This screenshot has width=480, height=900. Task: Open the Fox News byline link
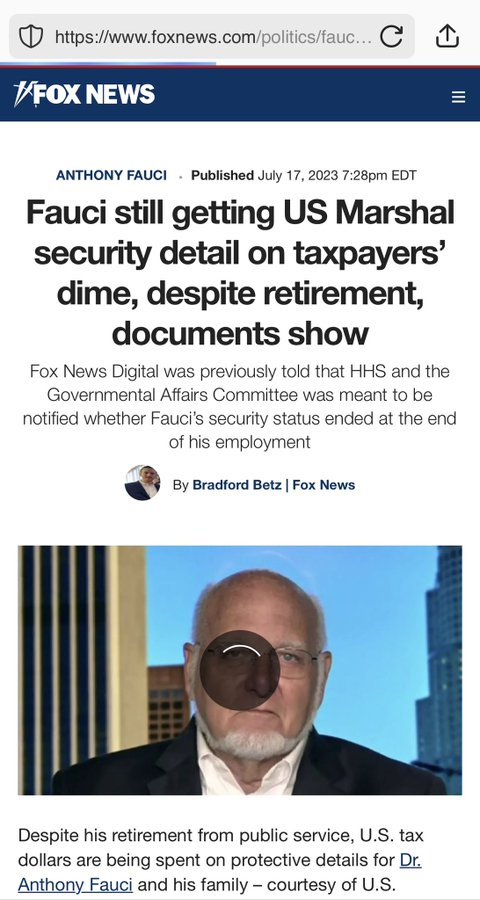[x=324, y=485]
